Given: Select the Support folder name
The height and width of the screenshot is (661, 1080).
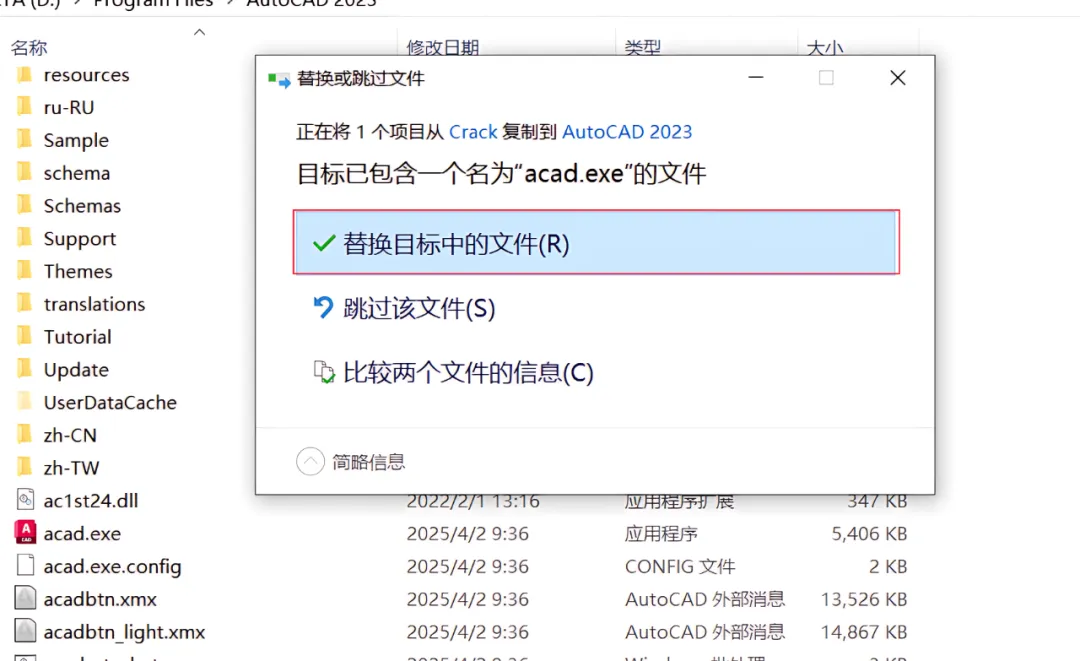Looking at the screenshot, I should coord(80,239).
